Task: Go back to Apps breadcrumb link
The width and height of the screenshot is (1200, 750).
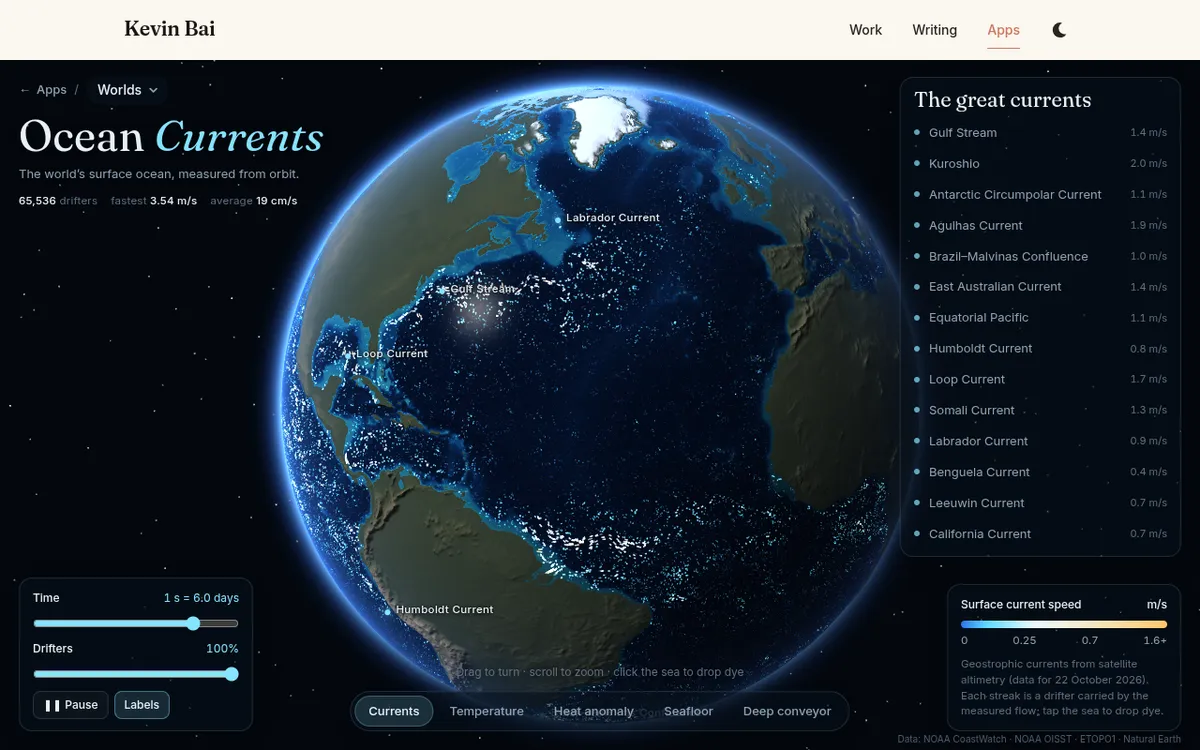Action: 43,90
